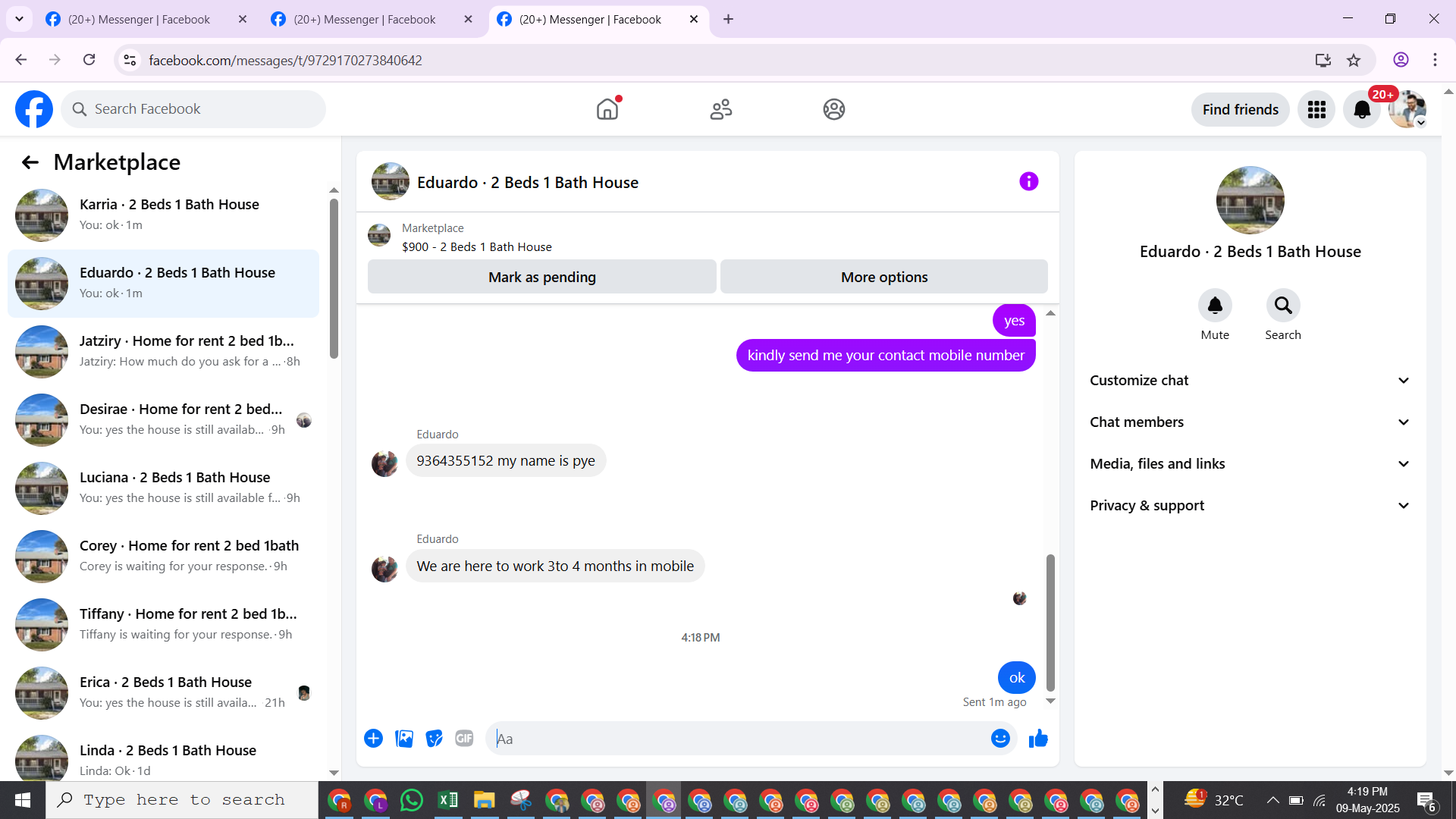
Task: Open the sticker chooser icon
Action: tap(434, 739)
